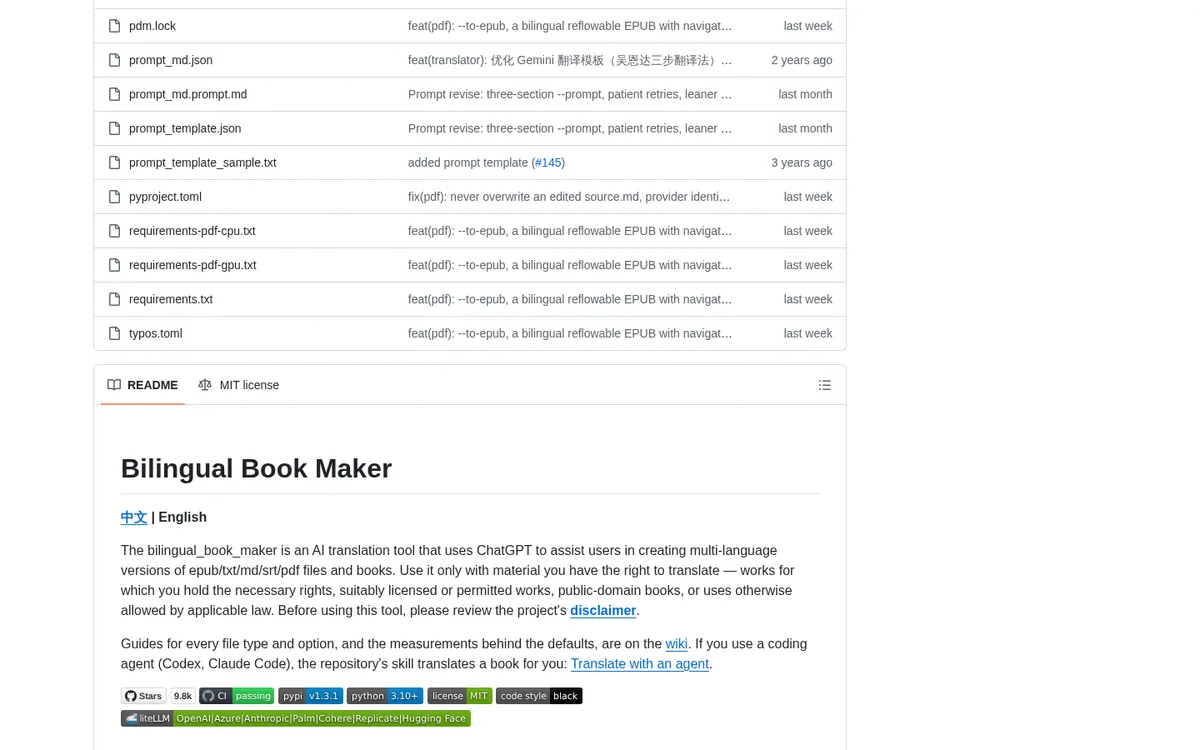Open commit message for requirements.txt

click(x=570, y=299)
